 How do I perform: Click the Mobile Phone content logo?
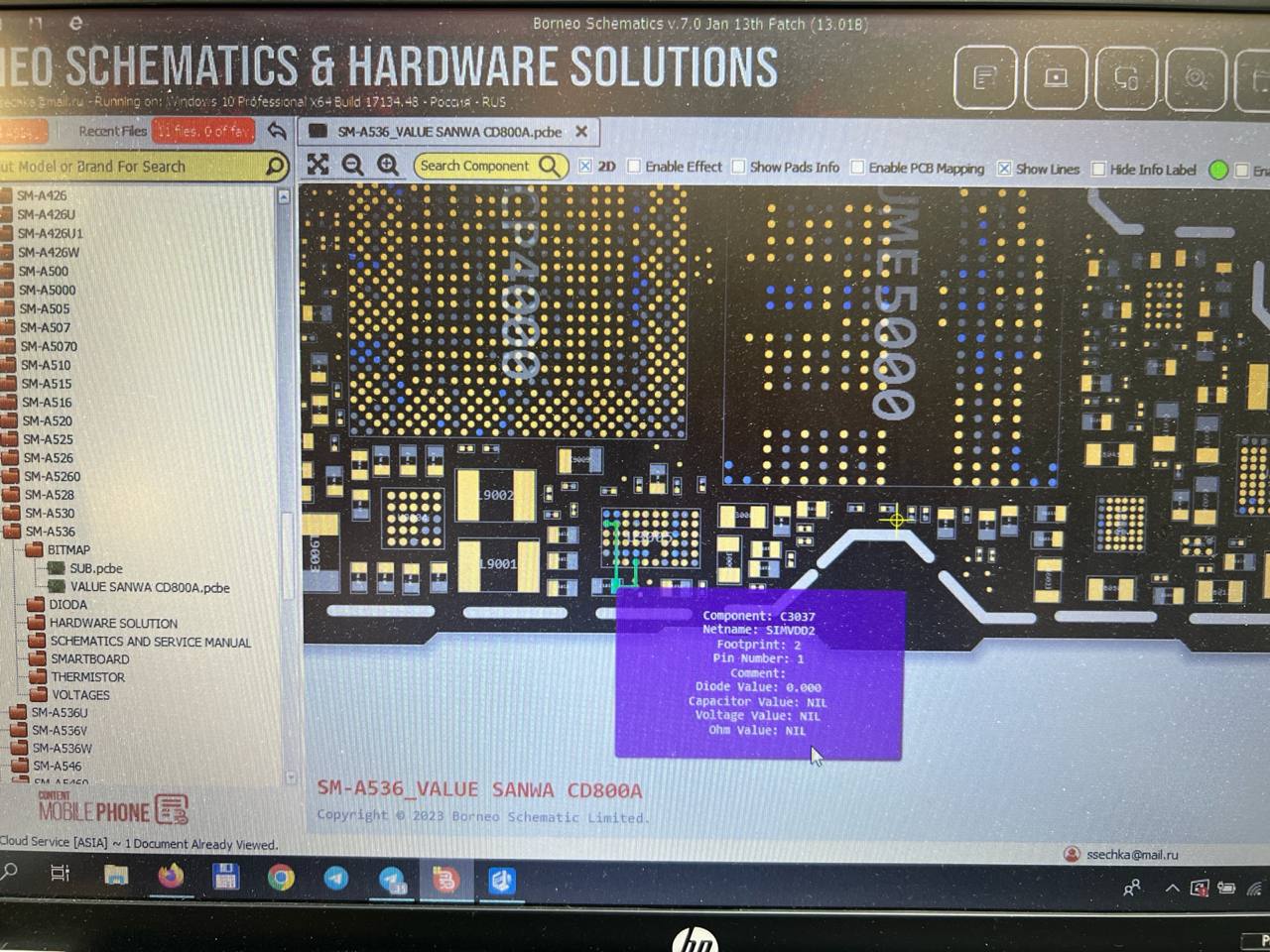[x=112, y=808]
